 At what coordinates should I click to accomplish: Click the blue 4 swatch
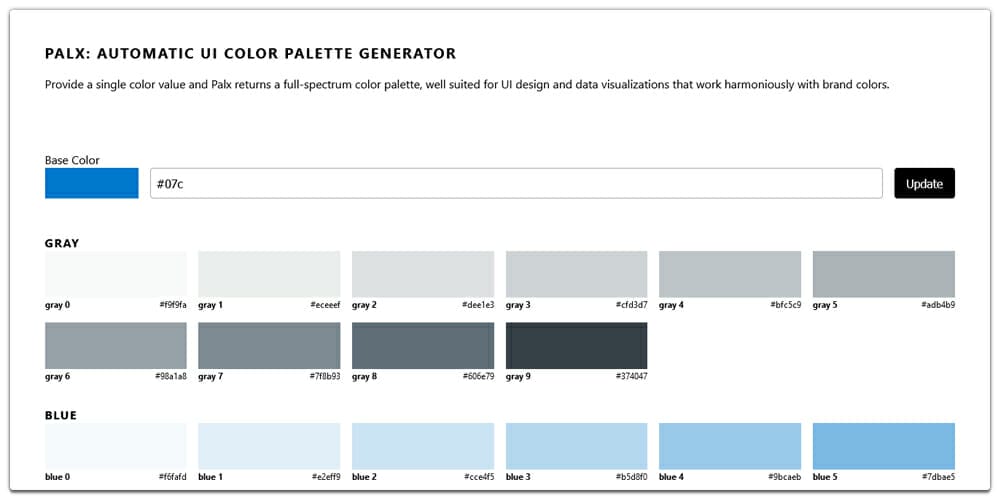coord(730,446)
